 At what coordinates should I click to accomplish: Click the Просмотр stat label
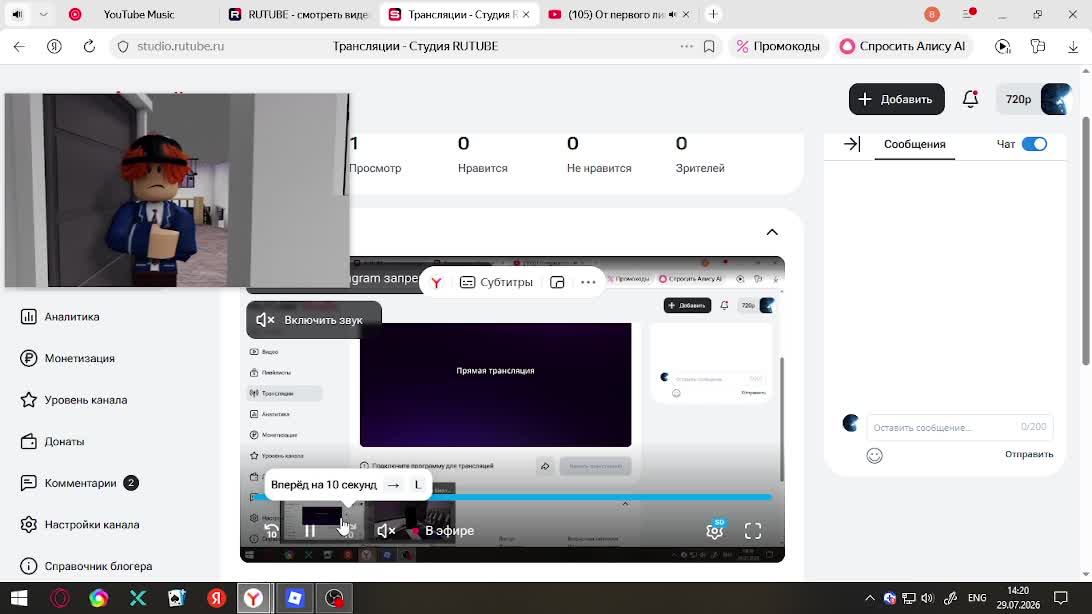(375, 168)
